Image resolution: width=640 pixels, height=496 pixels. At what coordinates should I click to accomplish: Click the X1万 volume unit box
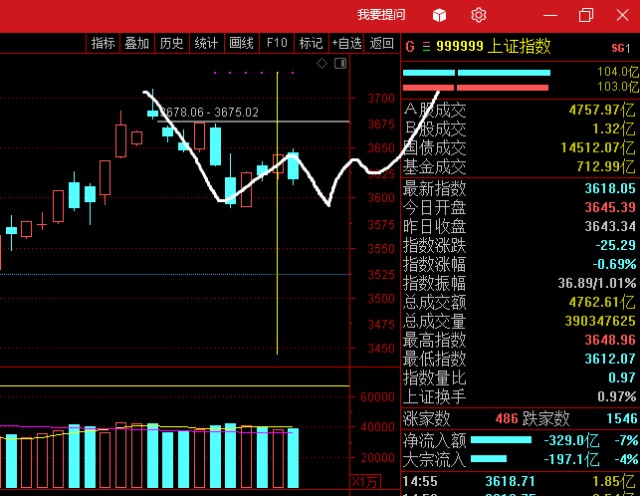click(x=365, y=482)
